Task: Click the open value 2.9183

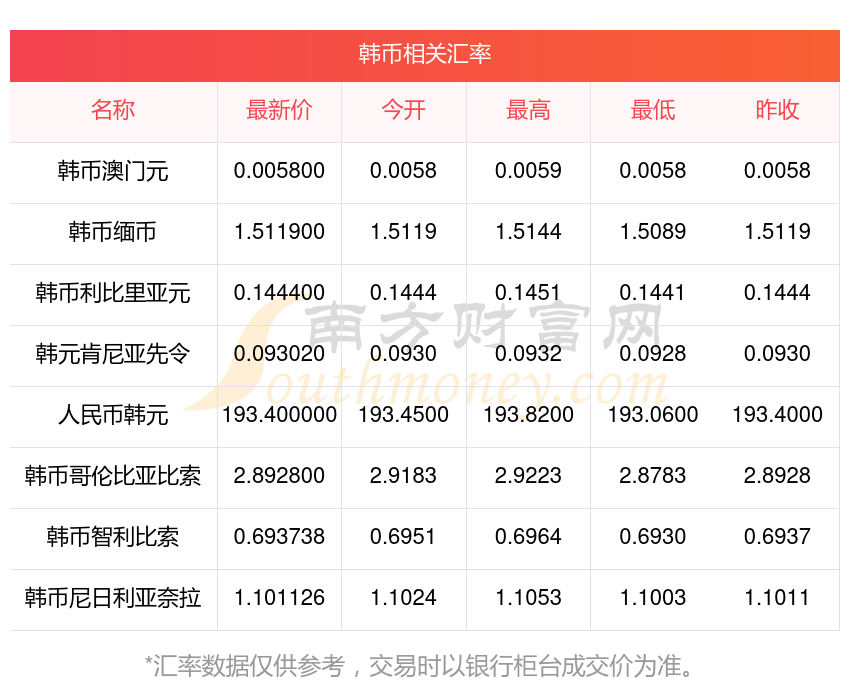Action: [403, 476]
